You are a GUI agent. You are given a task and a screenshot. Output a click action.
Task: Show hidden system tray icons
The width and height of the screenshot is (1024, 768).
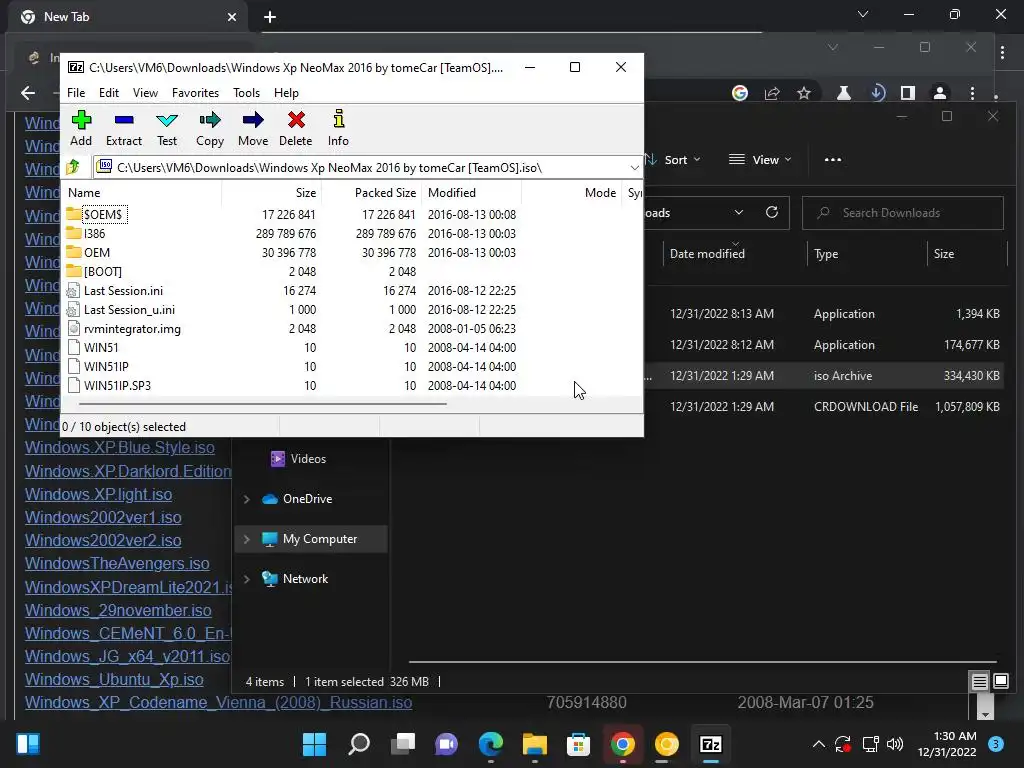tap(818, 744)
